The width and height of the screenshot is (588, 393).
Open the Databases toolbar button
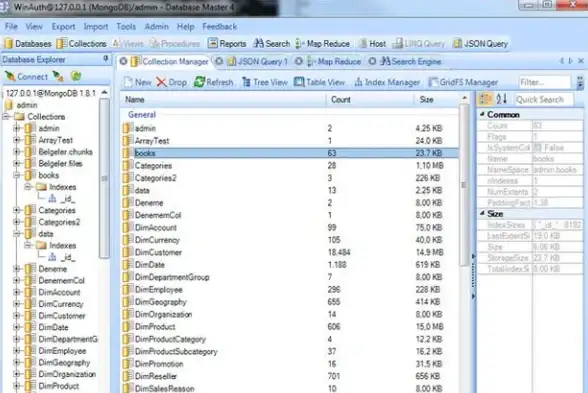[28, 44]
